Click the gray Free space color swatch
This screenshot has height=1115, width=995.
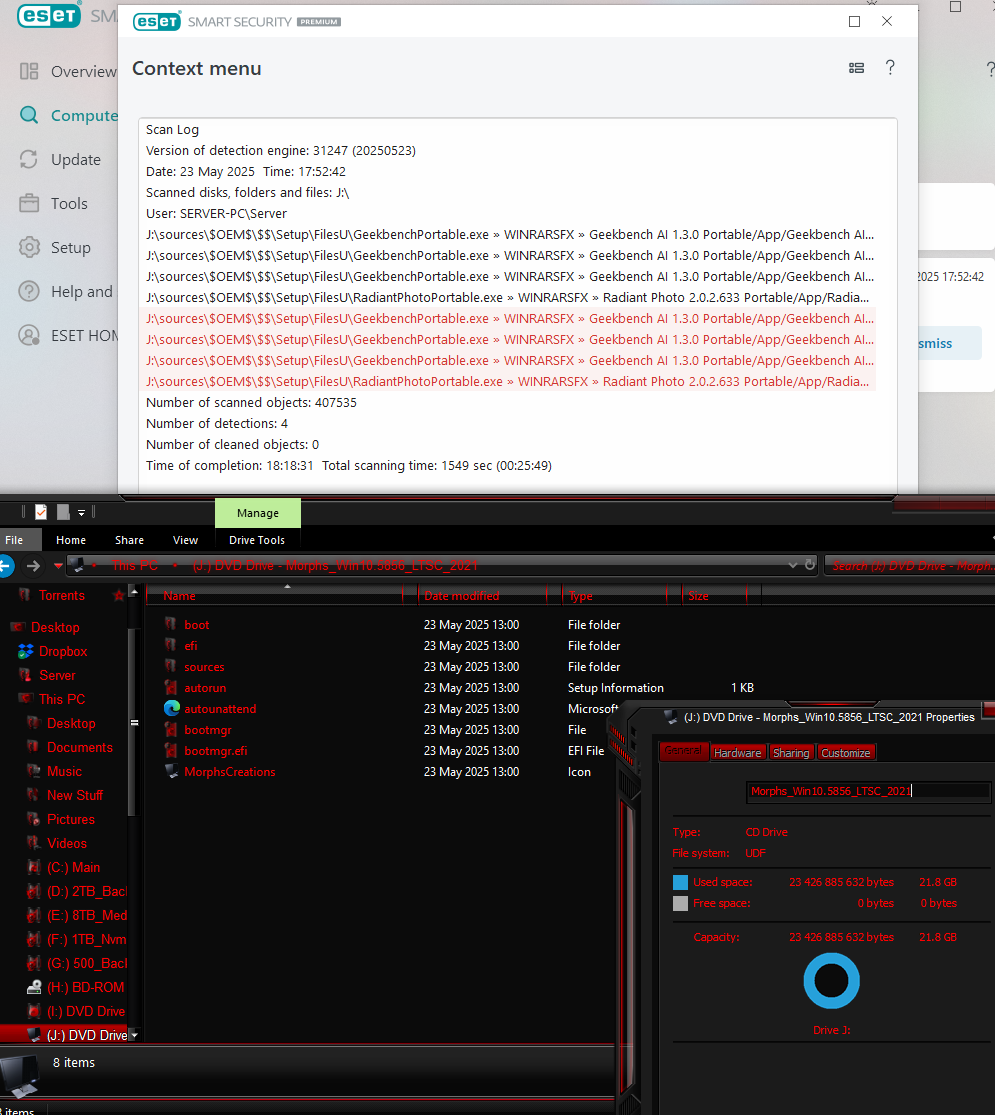[x=681, y=904]
